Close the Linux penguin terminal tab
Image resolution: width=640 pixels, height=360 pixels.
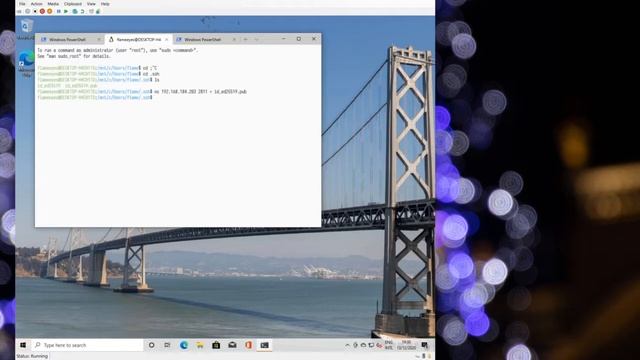[x=167, y=40]
